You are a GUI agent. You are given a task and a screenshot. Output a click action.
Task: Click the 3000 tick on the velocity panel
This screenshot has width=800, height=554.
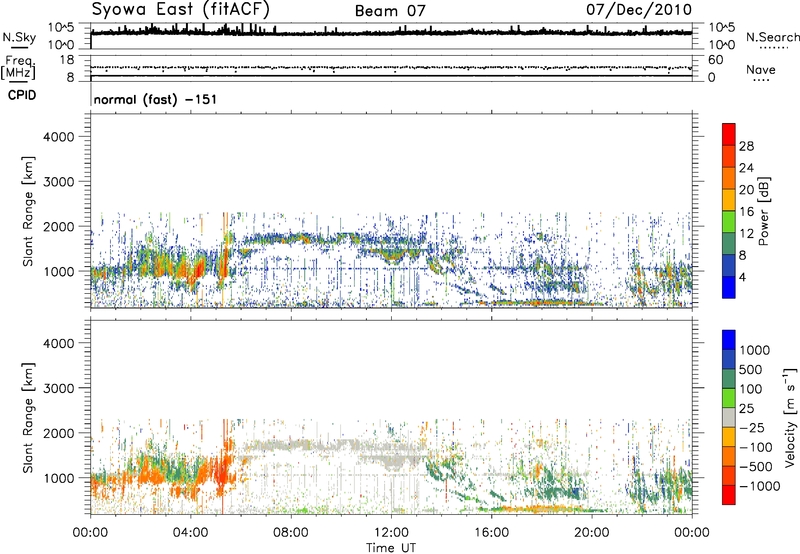(59, 388)
